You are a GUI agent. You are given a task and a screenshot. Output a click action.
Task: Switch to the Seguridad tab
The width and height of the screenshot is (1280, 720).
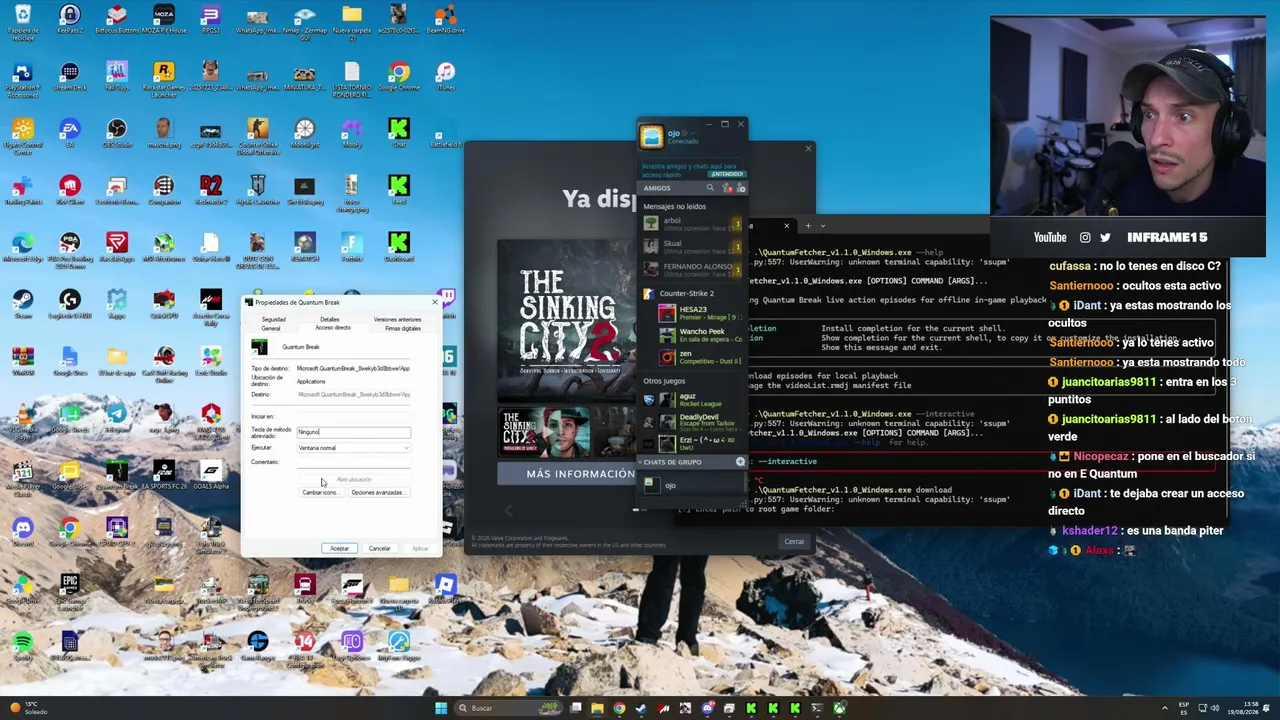pyautogui.click(x=273, y=320)
